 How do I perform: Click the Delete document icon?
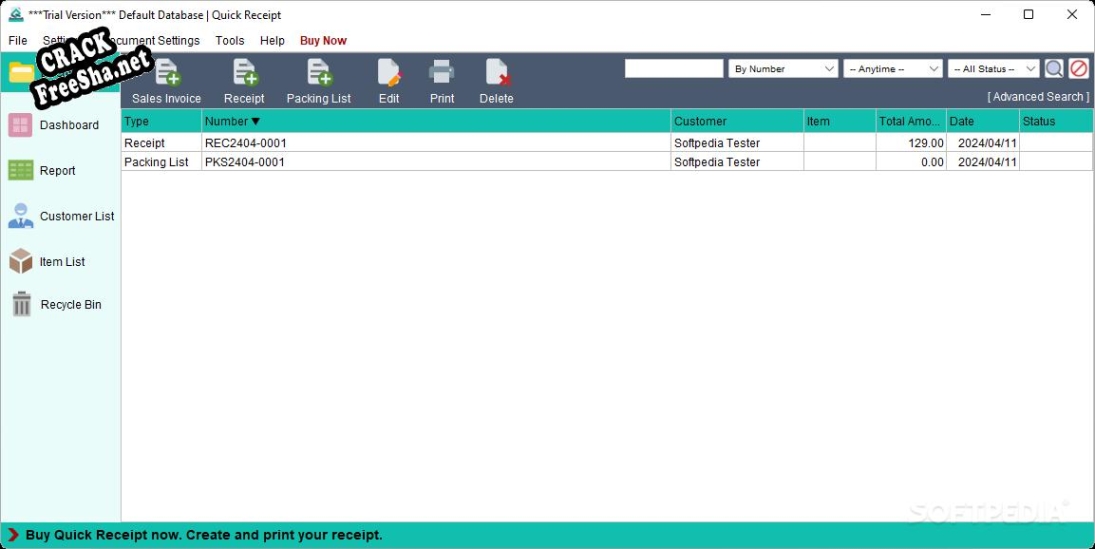click(x=496, y=74)
